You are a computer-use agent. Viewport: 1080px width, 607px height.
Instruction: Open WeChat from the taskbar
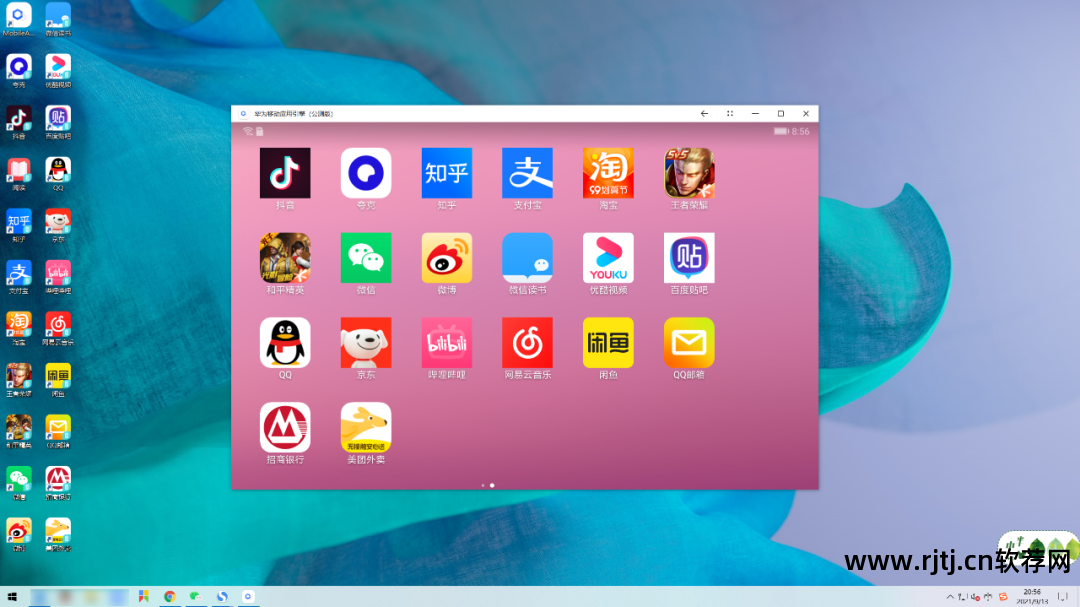pos(196,597)
